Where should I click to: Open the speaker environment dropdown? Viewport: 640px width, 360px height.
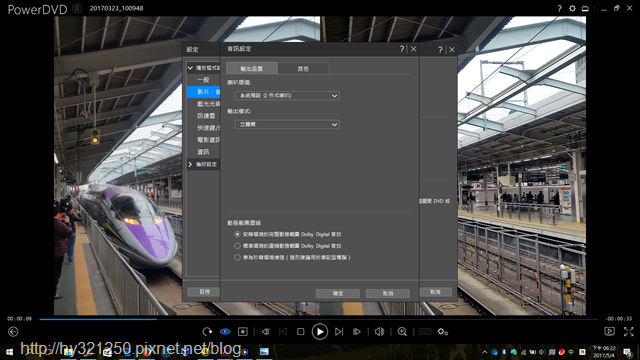pos(287,96)
